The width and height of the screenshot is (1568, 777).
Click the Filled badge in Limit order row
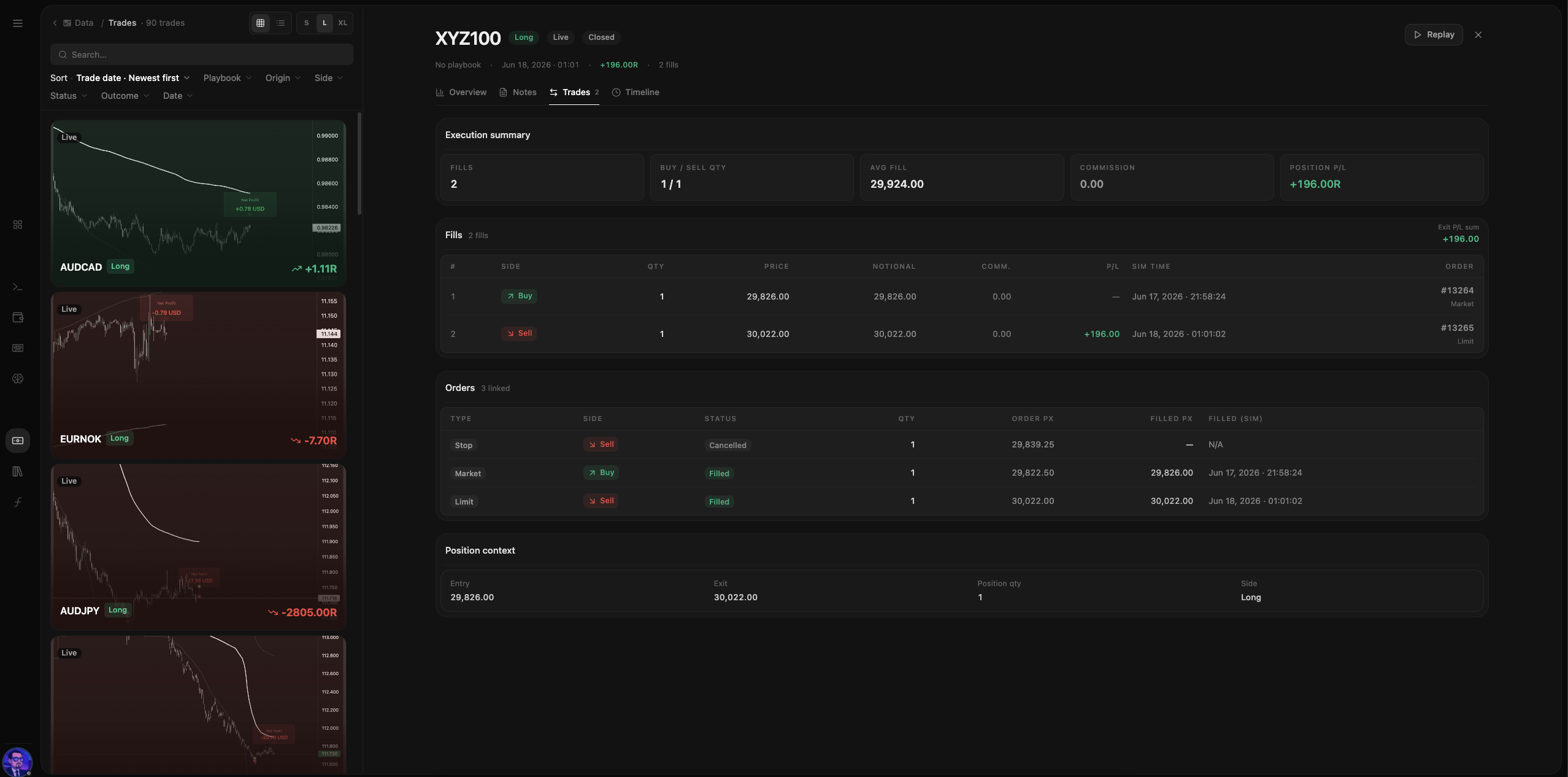click(x=719, y=501)
